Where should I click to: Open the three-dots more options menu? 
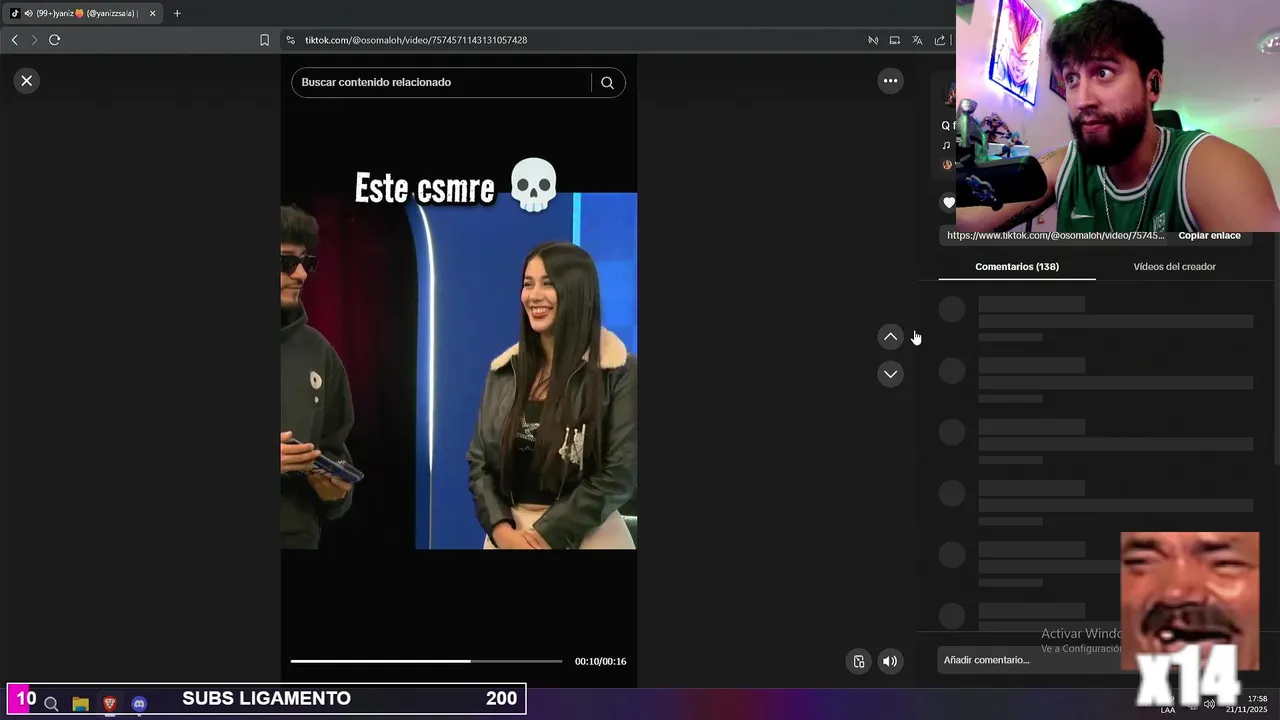[890, 81]
